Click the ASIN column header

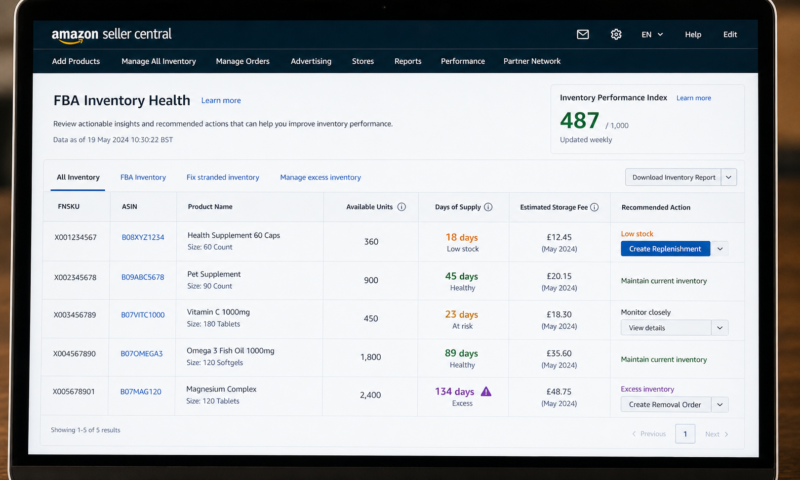pos(130,207)
